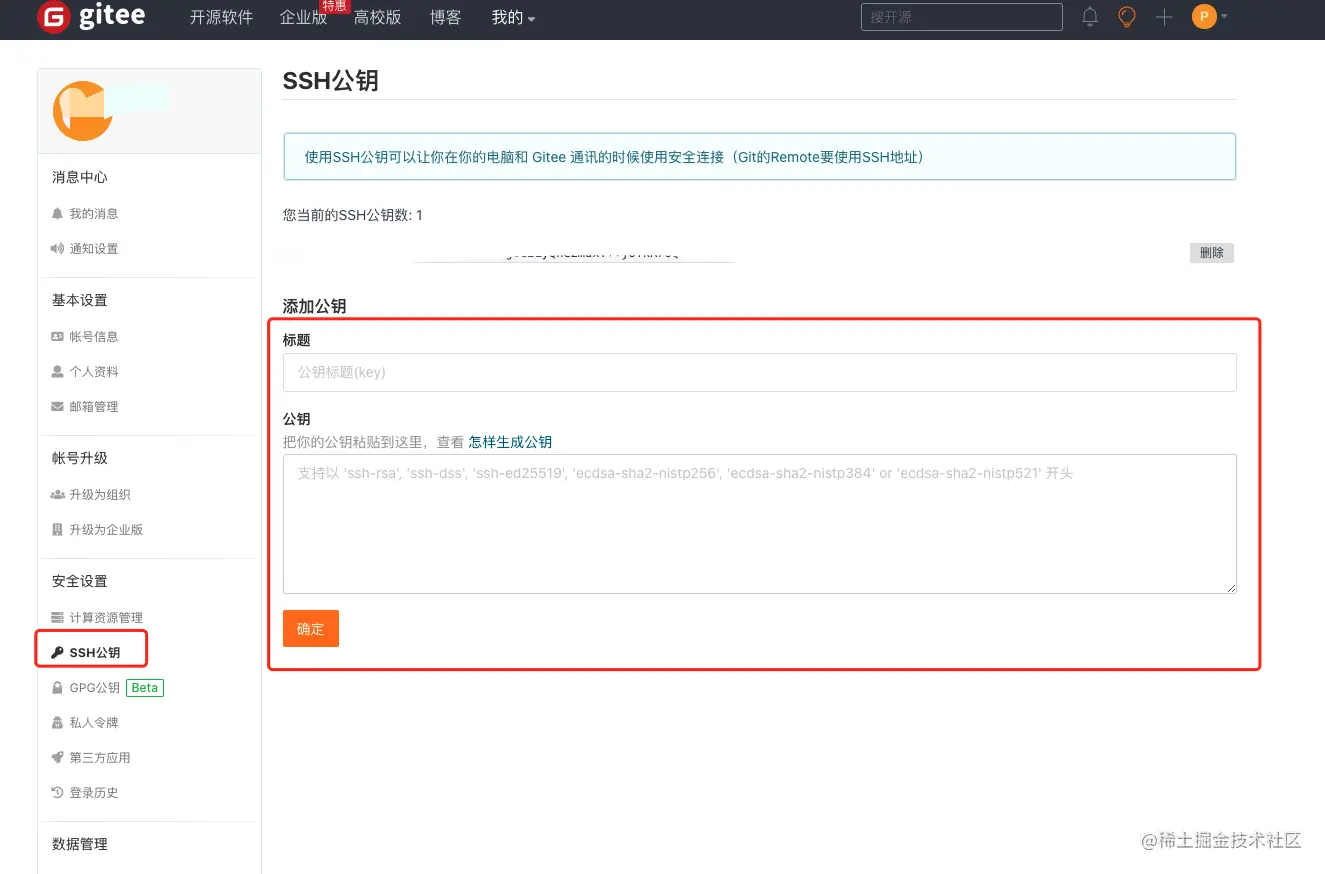This screenshot has width=1325, height=874.
Task: Expand the 我的 dropdown menu
Action: click(x=513, y=18)
